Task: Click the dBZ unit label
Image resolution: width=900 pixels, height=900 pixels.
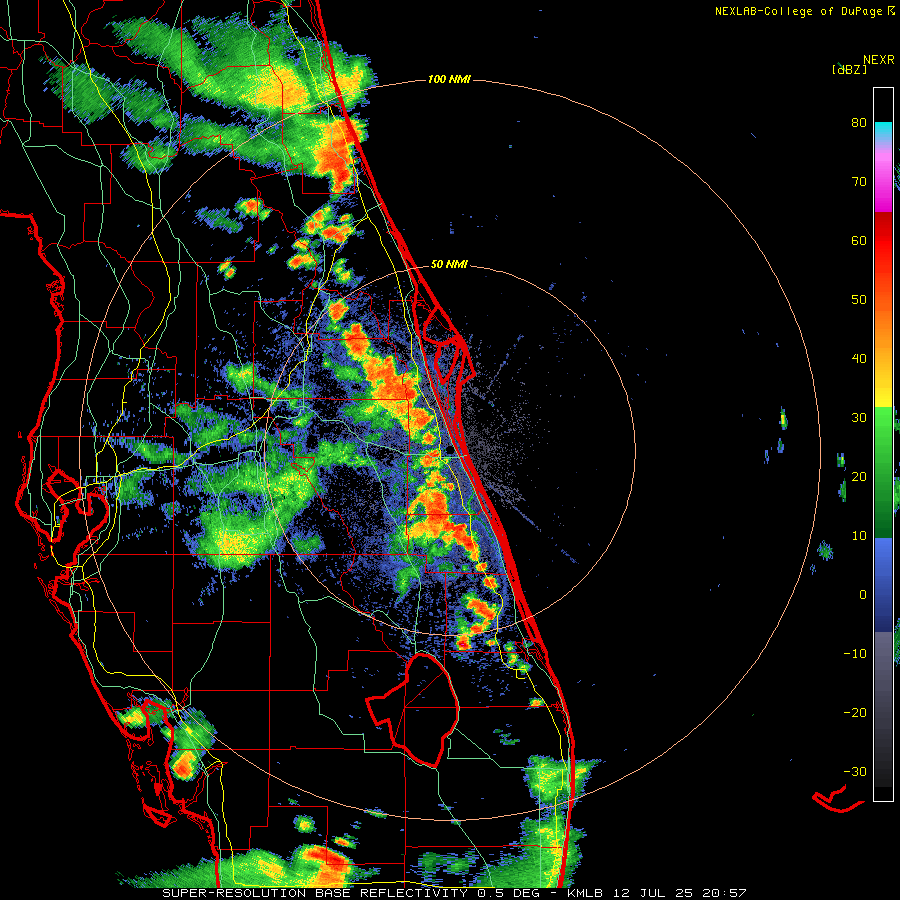Action: (849, 69)
